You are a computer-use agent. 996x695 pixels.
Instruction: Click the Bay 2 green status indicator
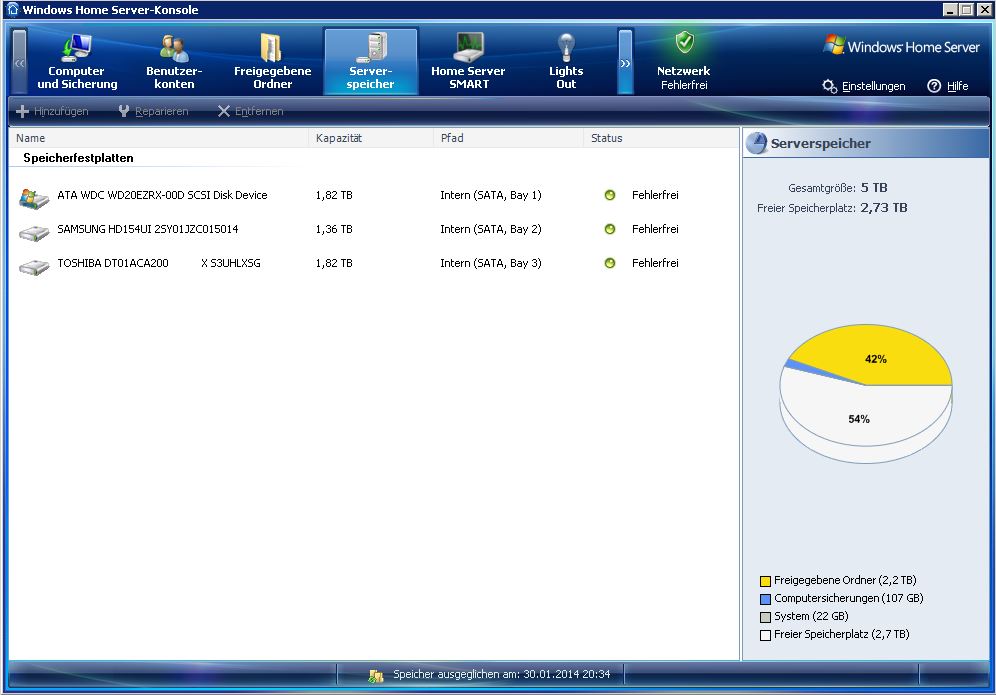(x=610, y=229)
